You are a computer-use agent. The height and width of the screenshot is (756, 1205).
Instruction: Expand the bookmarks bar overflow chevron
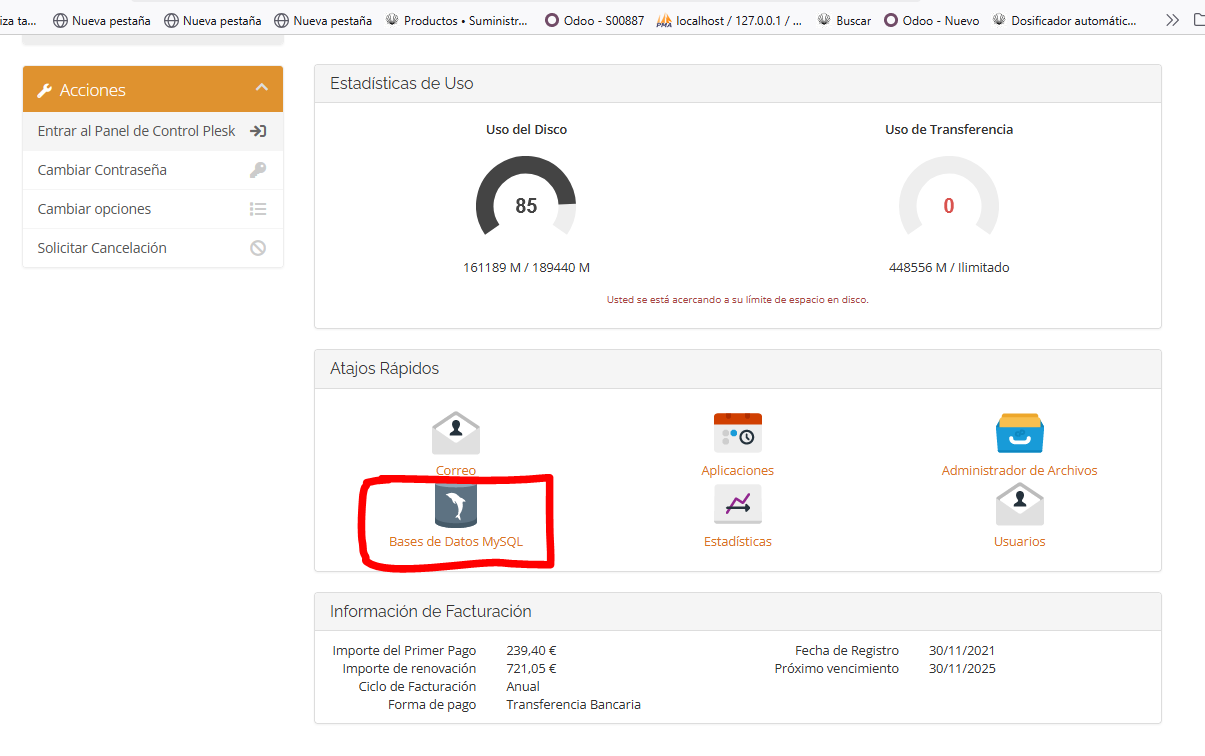pos(1172,20)
